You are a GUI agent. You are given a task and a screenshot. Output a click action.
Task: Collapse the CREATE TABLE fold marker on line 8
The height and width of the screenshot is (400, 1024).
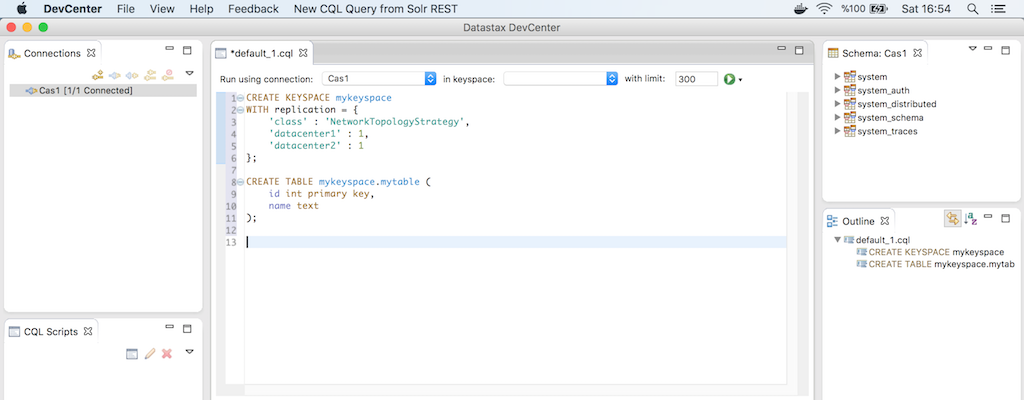pos(240,182)
